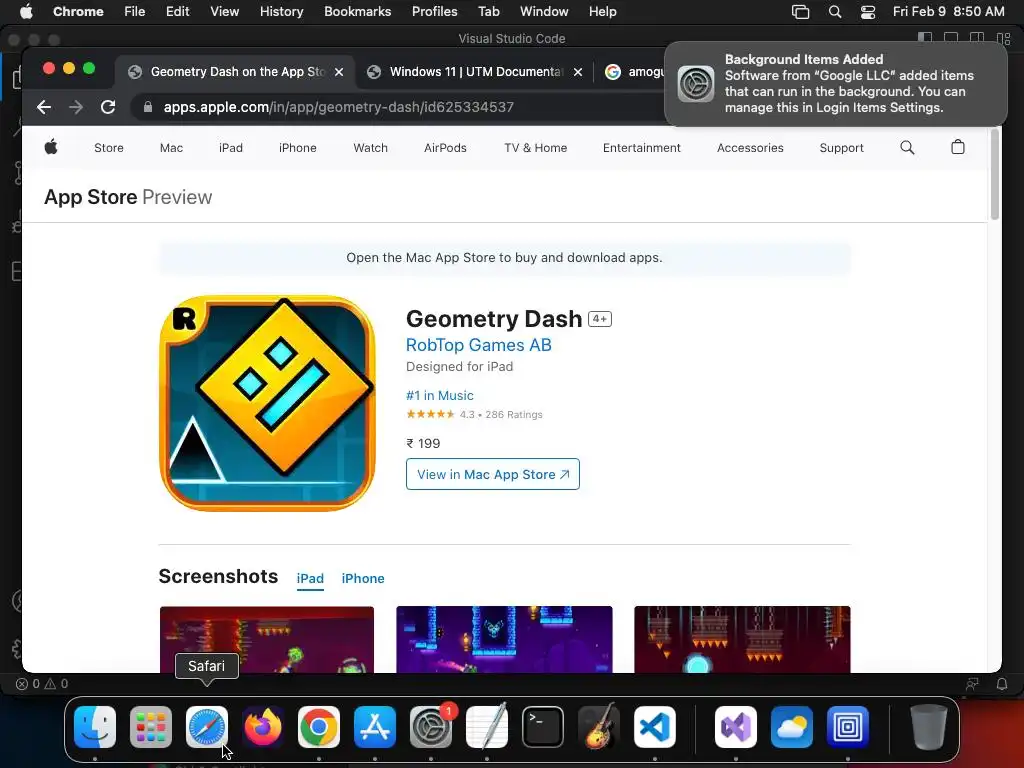Open AirPods in Apple navigation
The image size is (1024, 768).
pyautogui.click(x=445, y=148)
